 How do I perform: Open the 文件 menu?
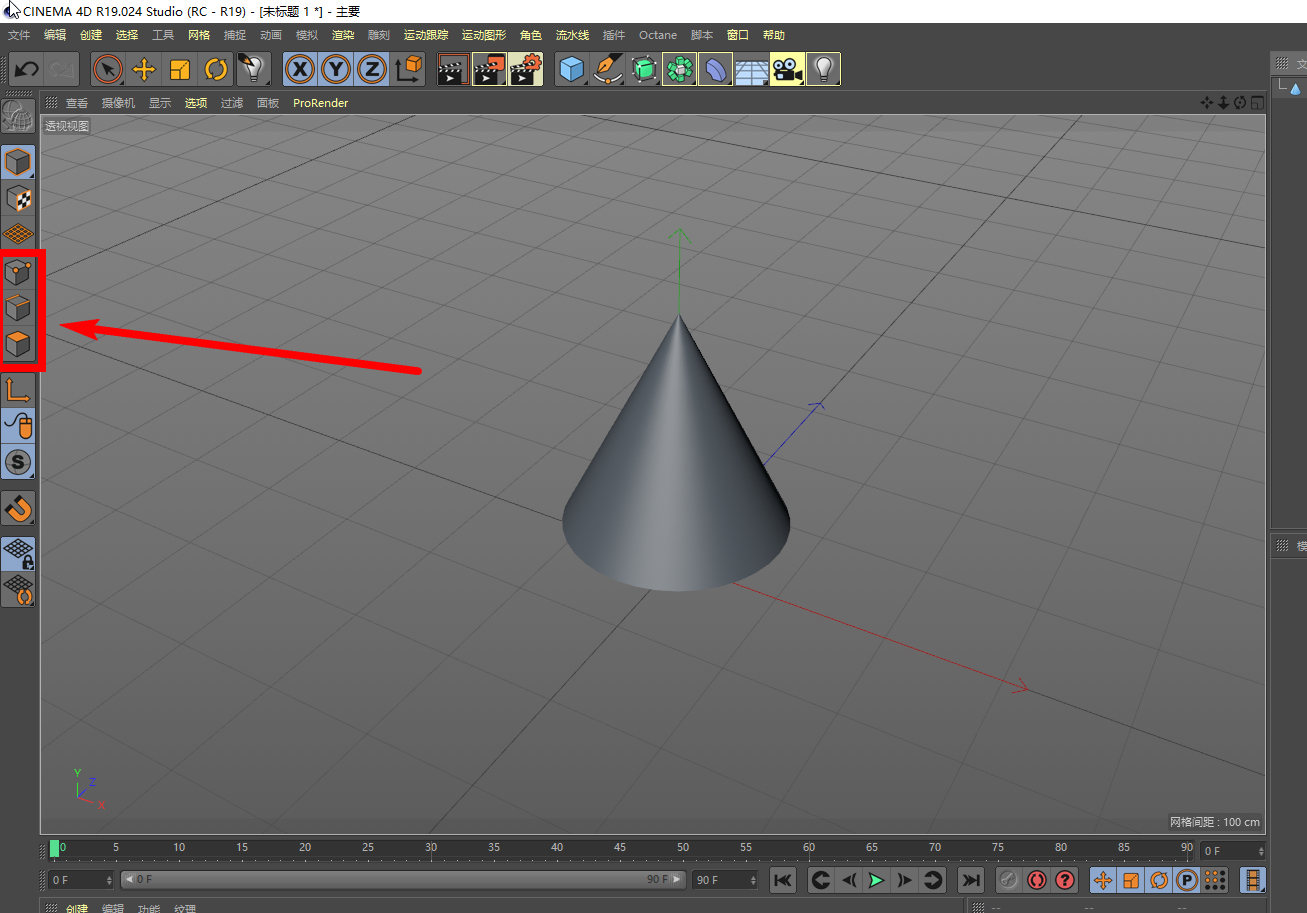point(19,35)
